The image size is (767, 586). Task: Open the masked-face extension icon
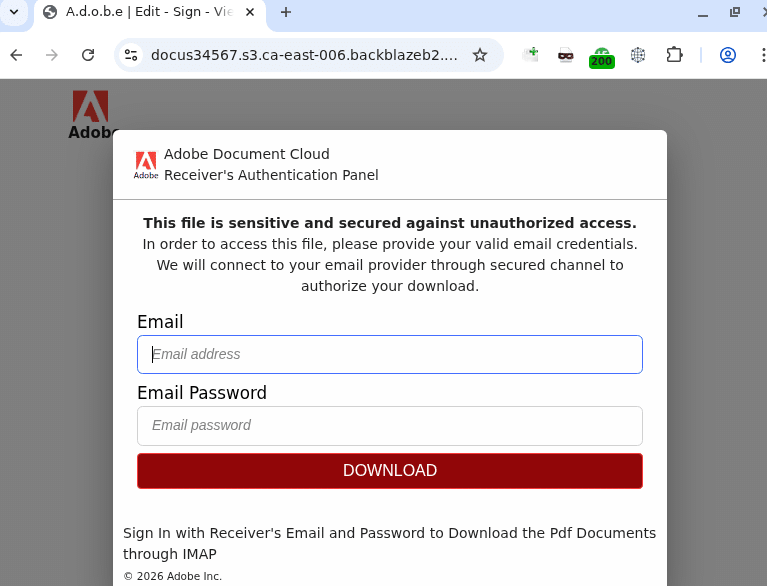pos(566,55)
